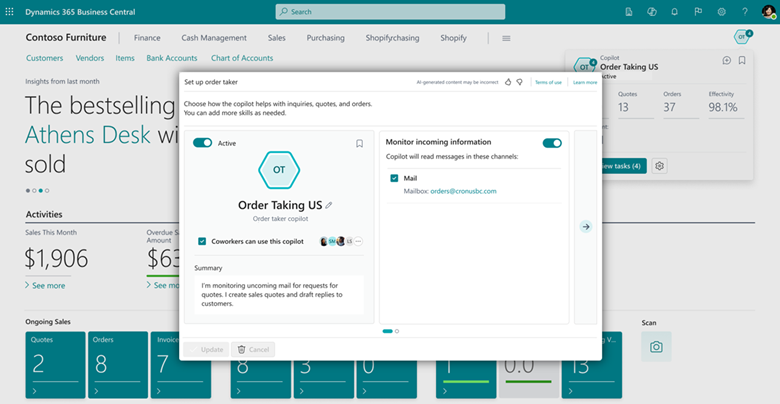Click bookmark icon beside Active toggle

click(x=359, y=143)
